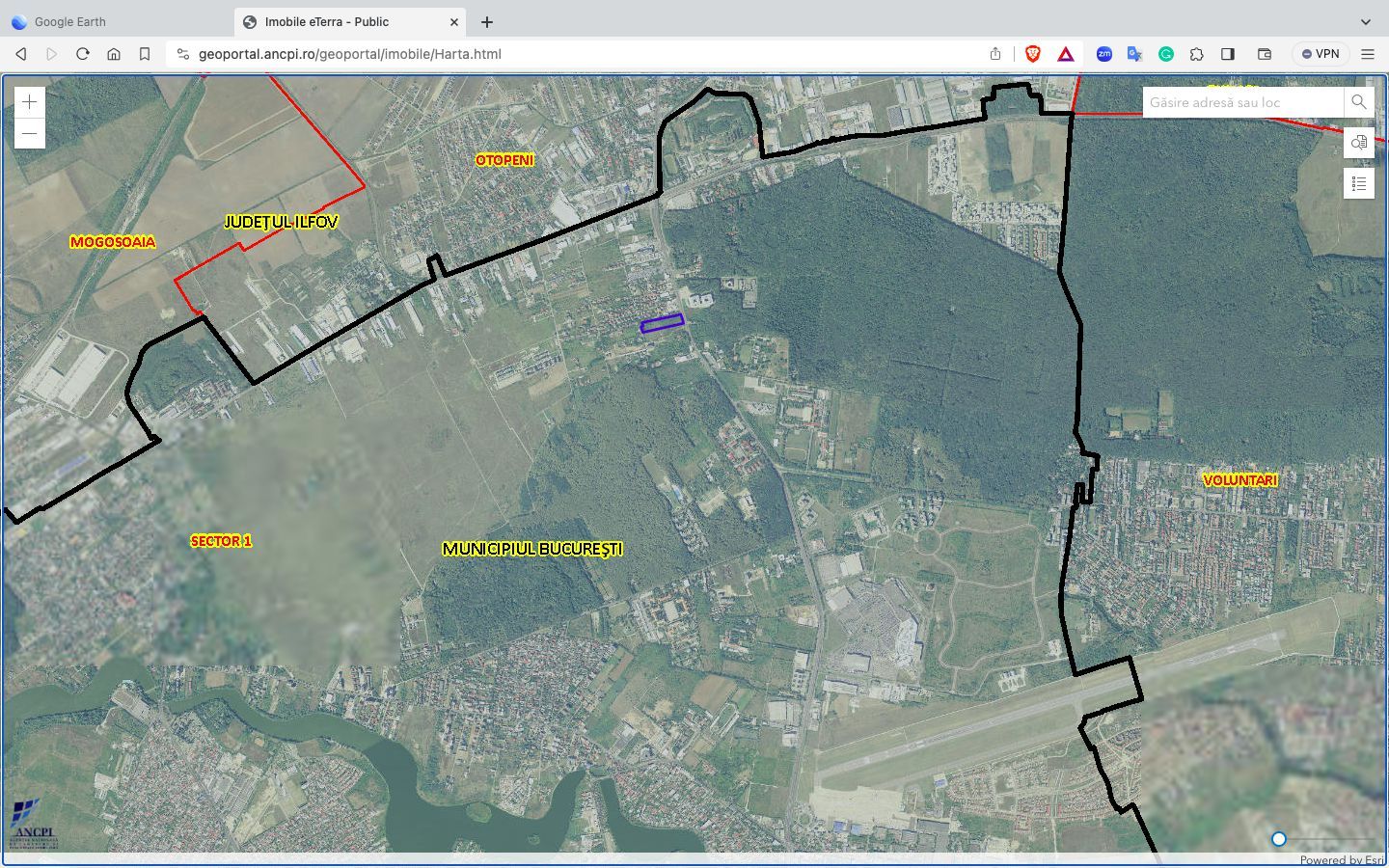Viewport: 1389px width, 868px height.
Task: Toggle the VPN connection button
Action: click(x=1319, y=53)
